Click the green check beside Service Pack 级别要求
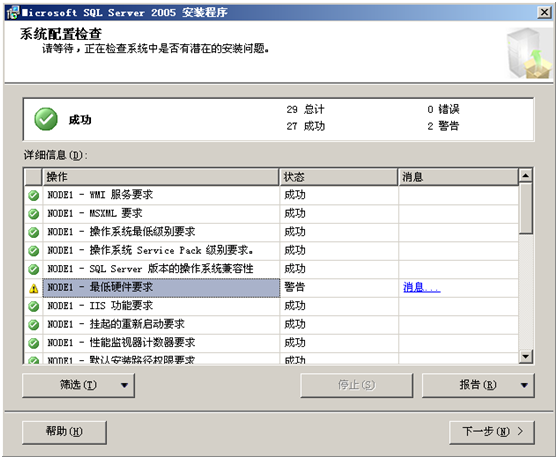The image size is (558, 459). pyautogui.click(x=33, y=250)
